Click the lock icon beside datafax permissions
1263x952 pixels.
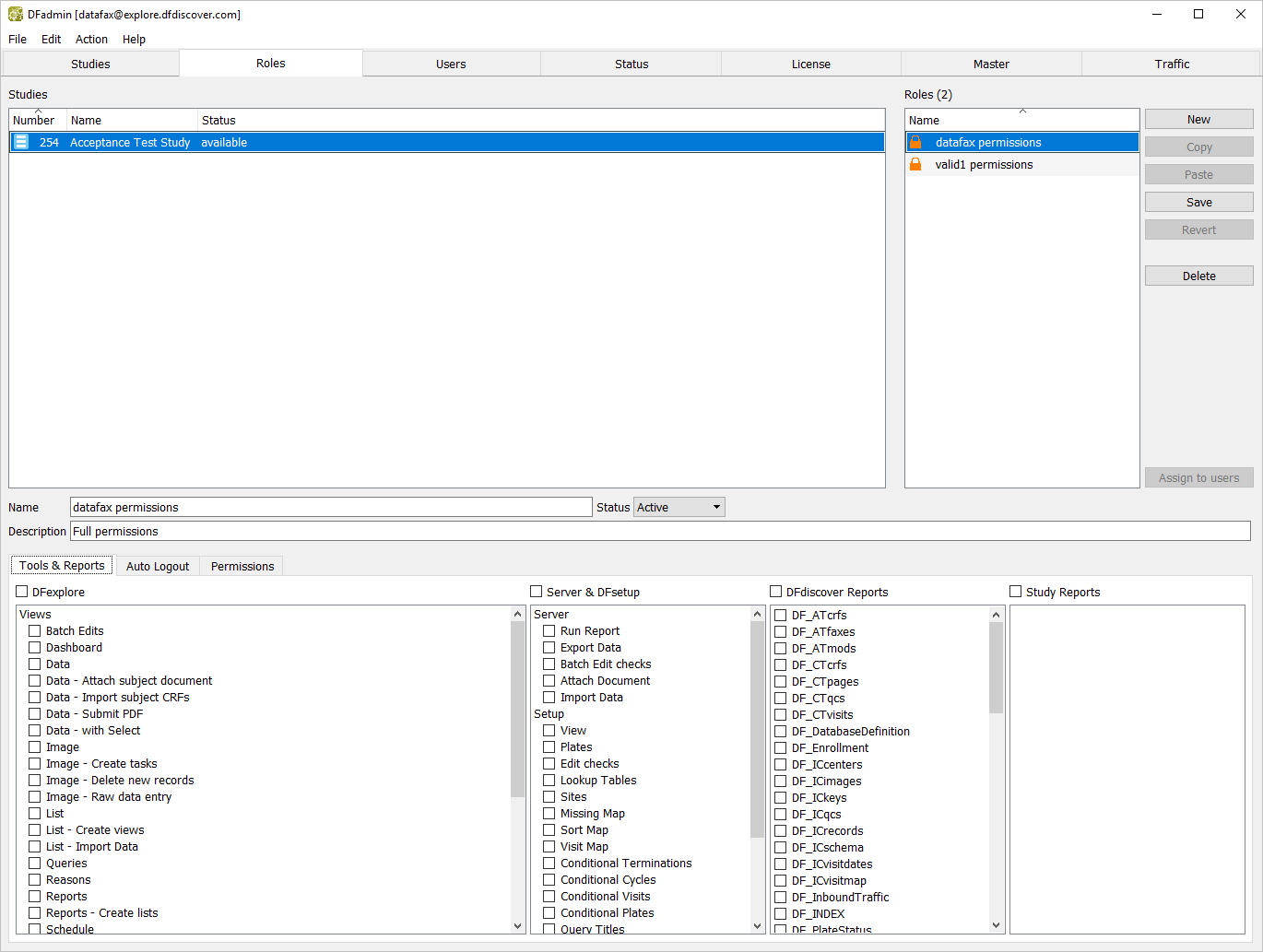point(915,142)
